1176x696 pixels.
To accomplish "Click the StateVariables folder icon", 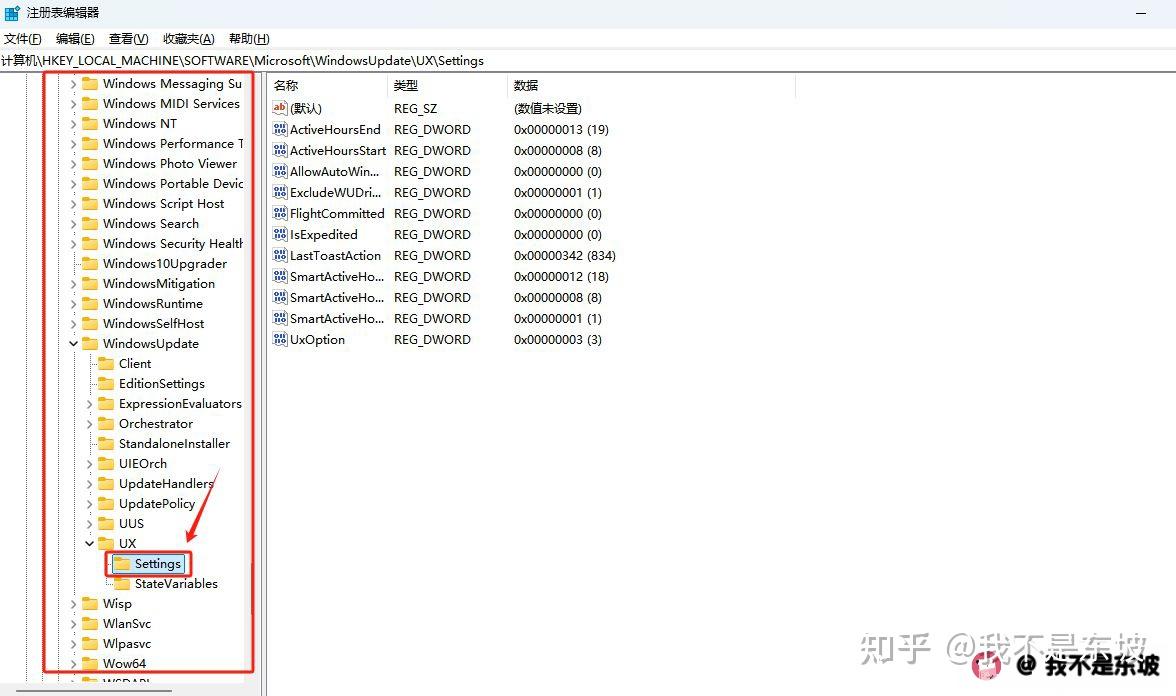I will tap(122, 584).
